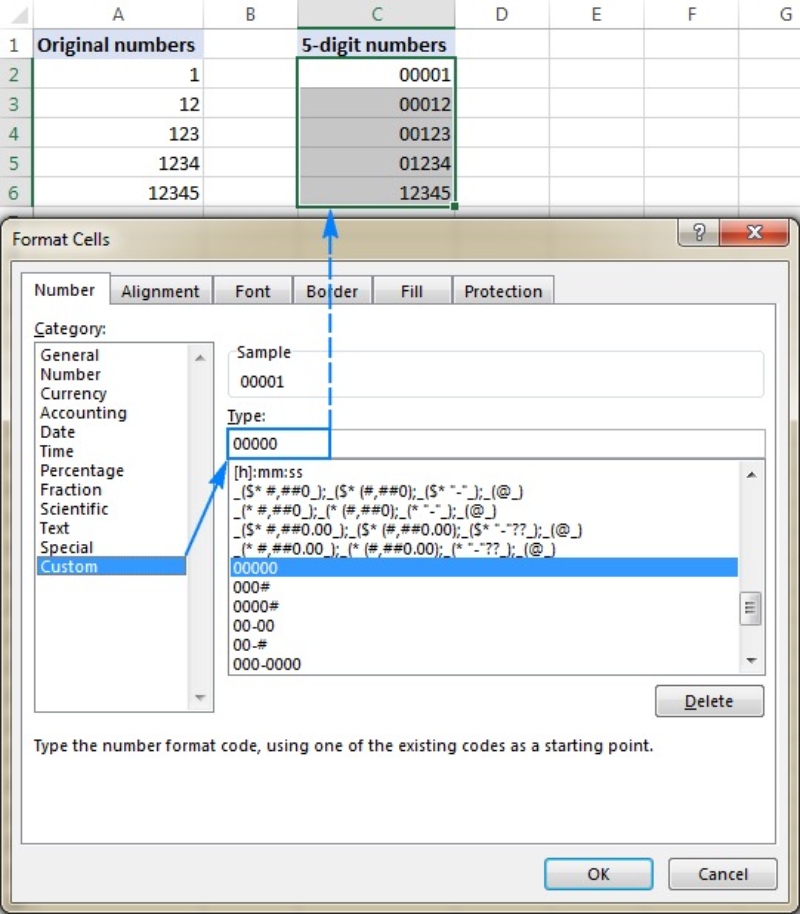Image resolution: width=800 pixels, height=914 pixels.
Task: Switch to the Alignment tab
Action: click(x=160, y=291)
